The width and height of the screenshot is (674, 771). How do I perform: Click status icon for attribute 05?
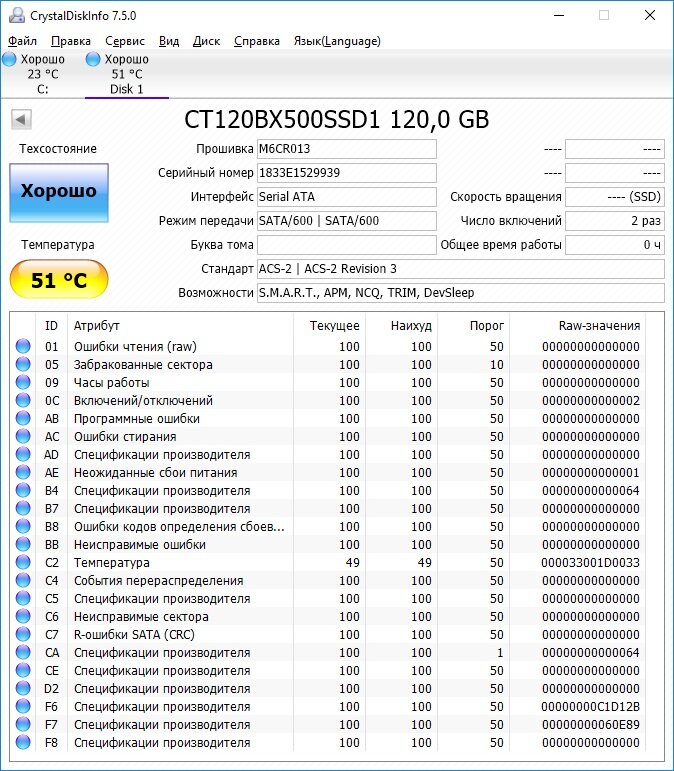click(x=23, y=364)
